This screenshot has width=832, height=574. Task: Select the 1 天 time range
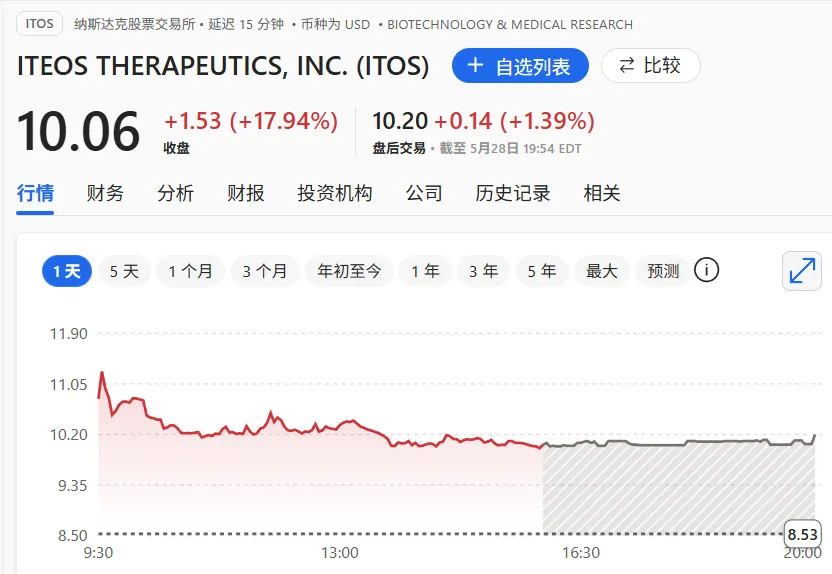coord(67,271)
